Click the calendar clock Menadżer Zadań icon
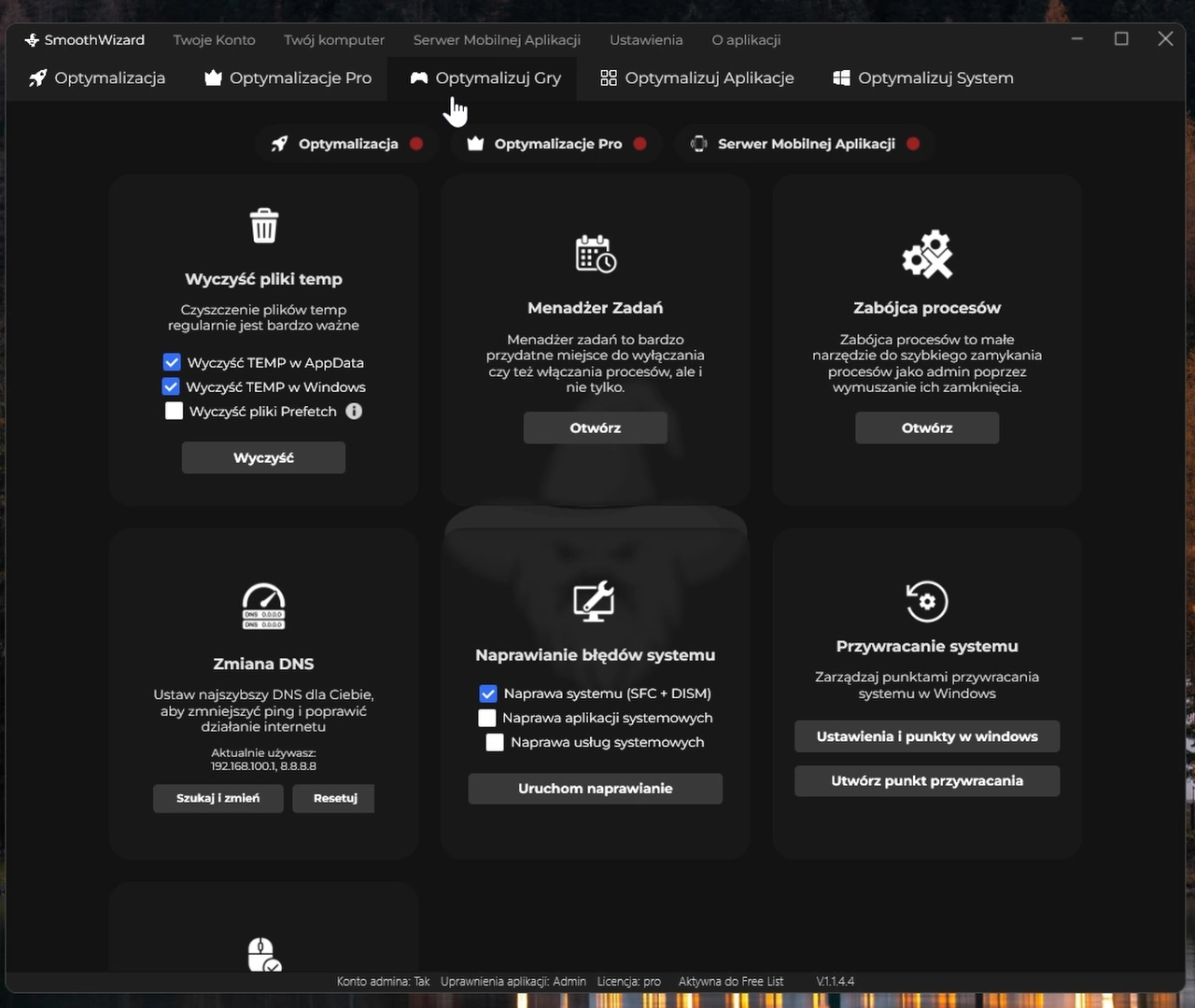The height and width of the screenshot is (1008, 1195). pyautogui.click(x=596, y=254)
